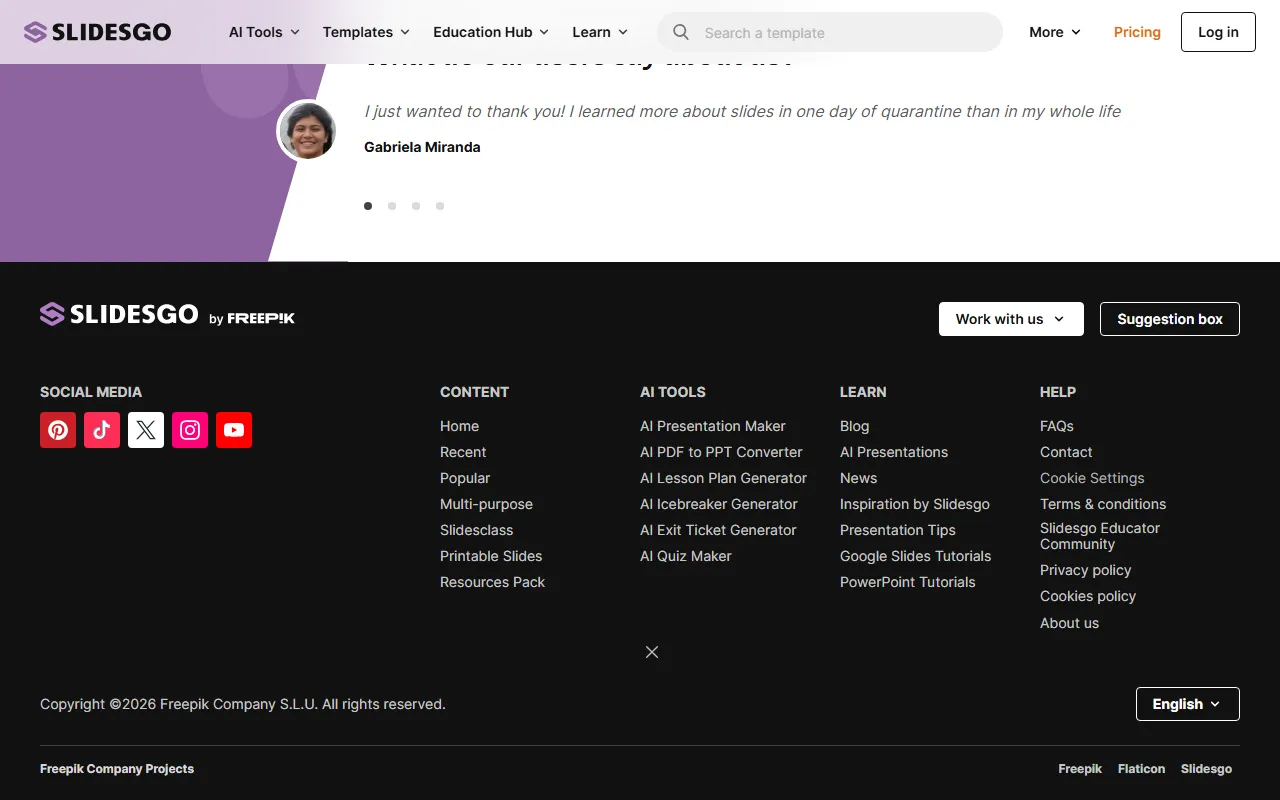Open the X (Twitter) social icon

click(x=146, y=430)
